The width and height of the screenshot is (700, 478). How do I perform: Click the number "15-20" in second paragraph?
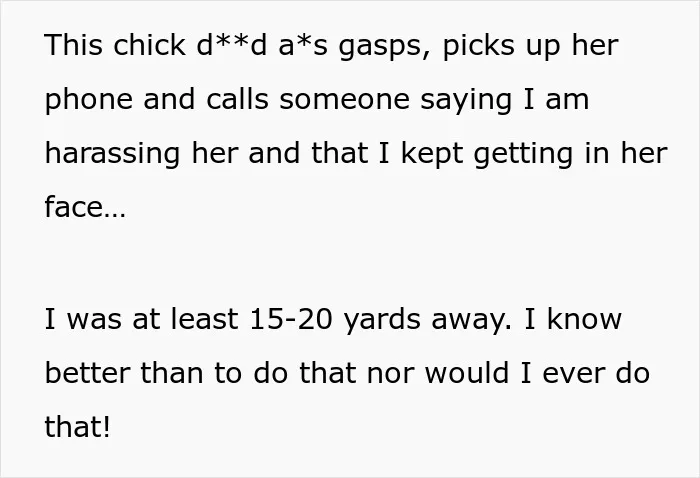coord(291,320)
